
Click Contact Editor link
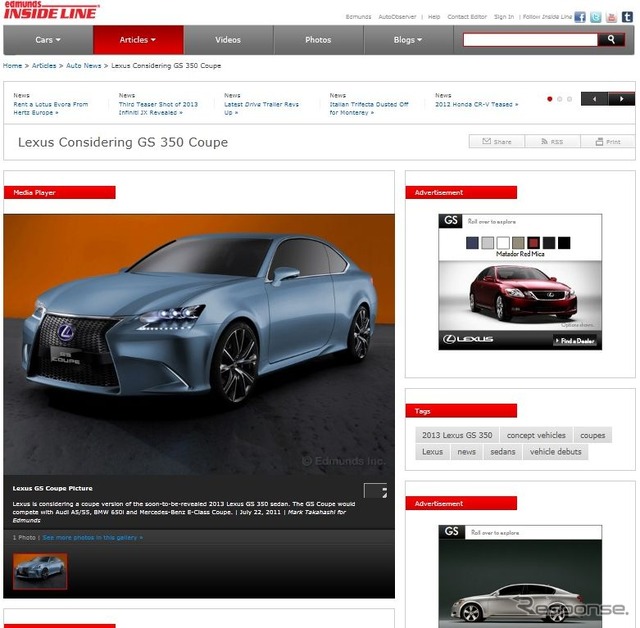coord(467,17)
